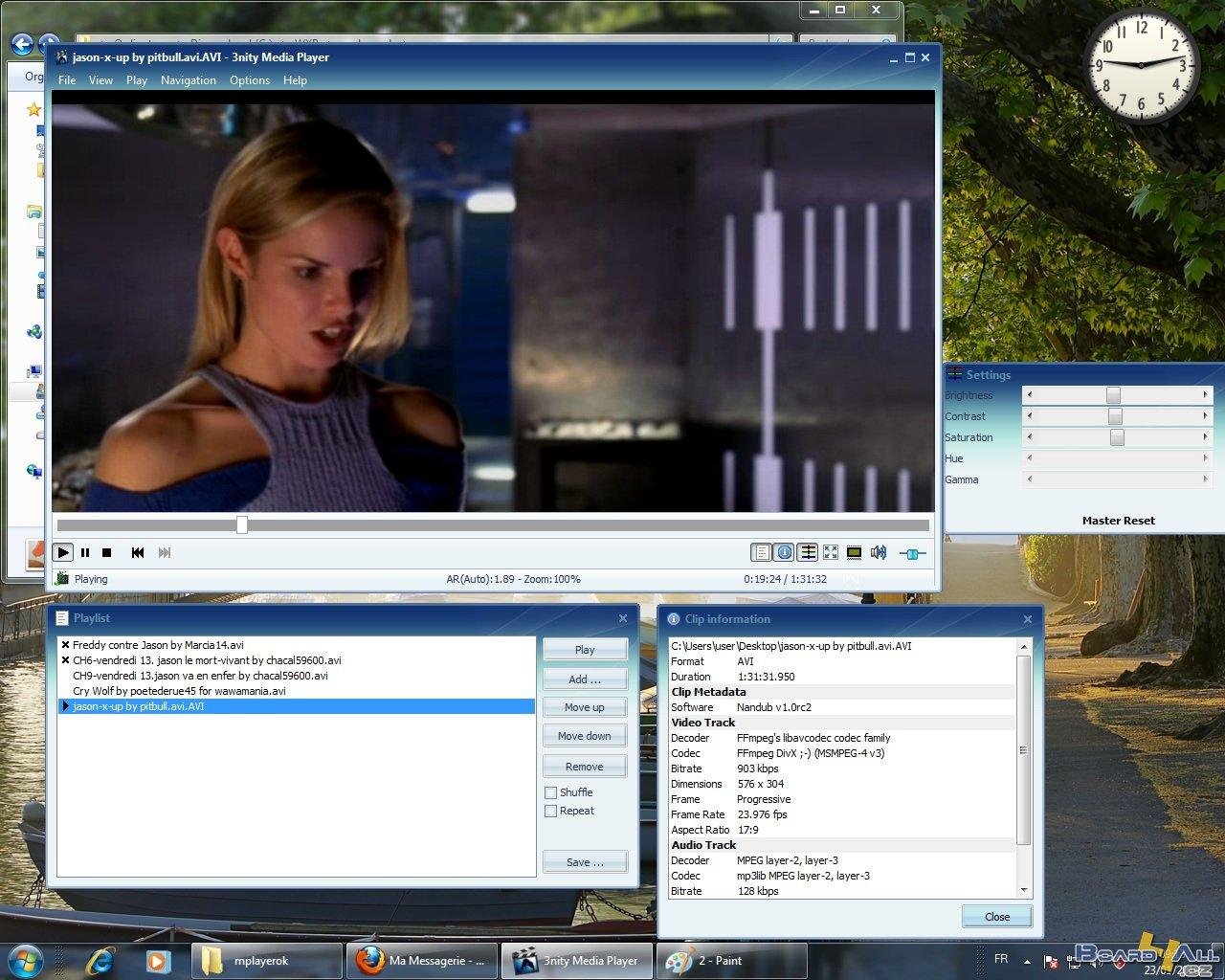Skip to the previous playlist track
Viewport: 1225px width, 980px height.
pyautogui.click(x=138, y=552)
